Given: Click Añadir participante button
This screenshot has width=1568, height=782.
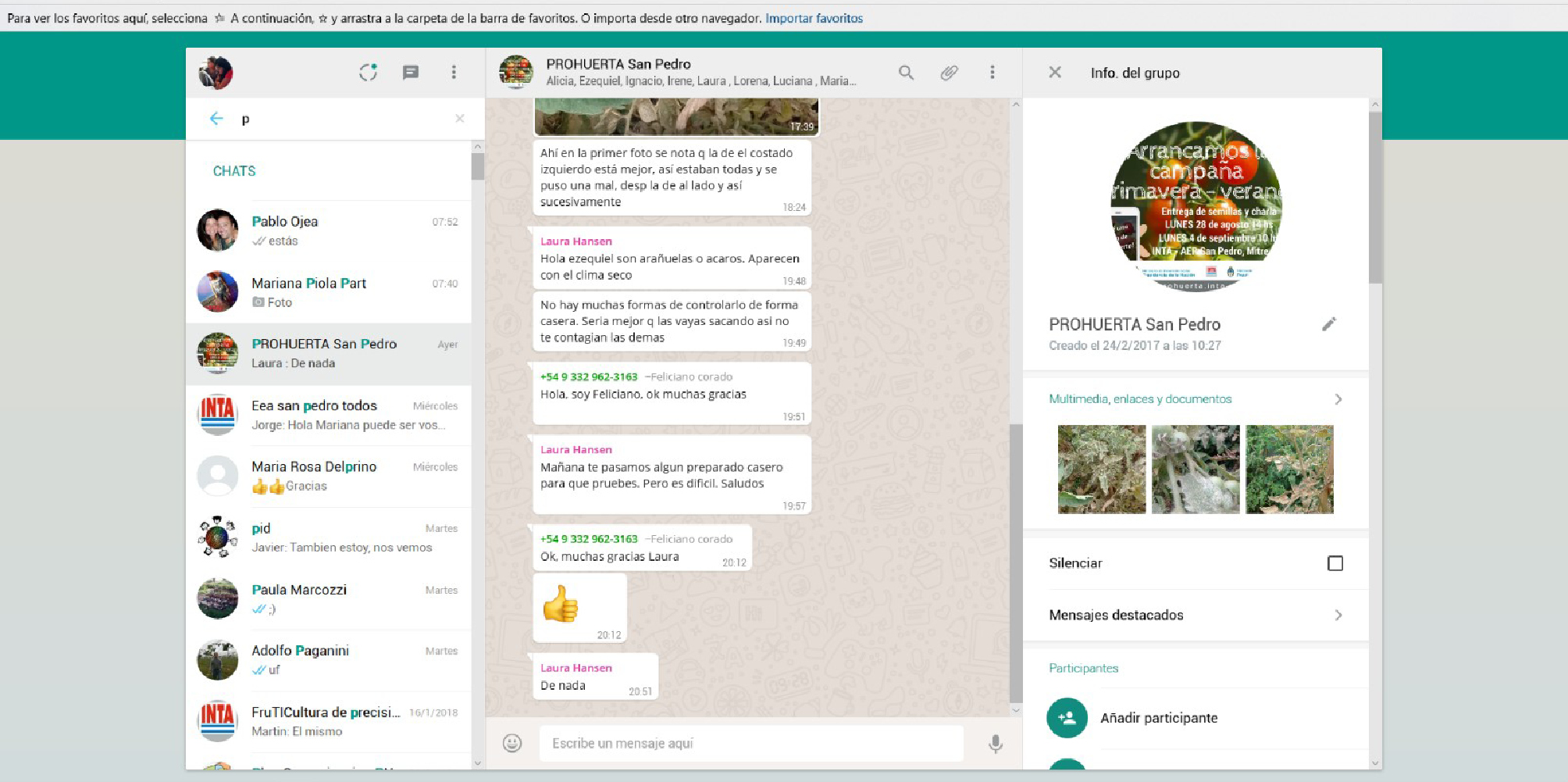Looking at the screenshot, I should pyautogui.click(x=1158, y=718).
